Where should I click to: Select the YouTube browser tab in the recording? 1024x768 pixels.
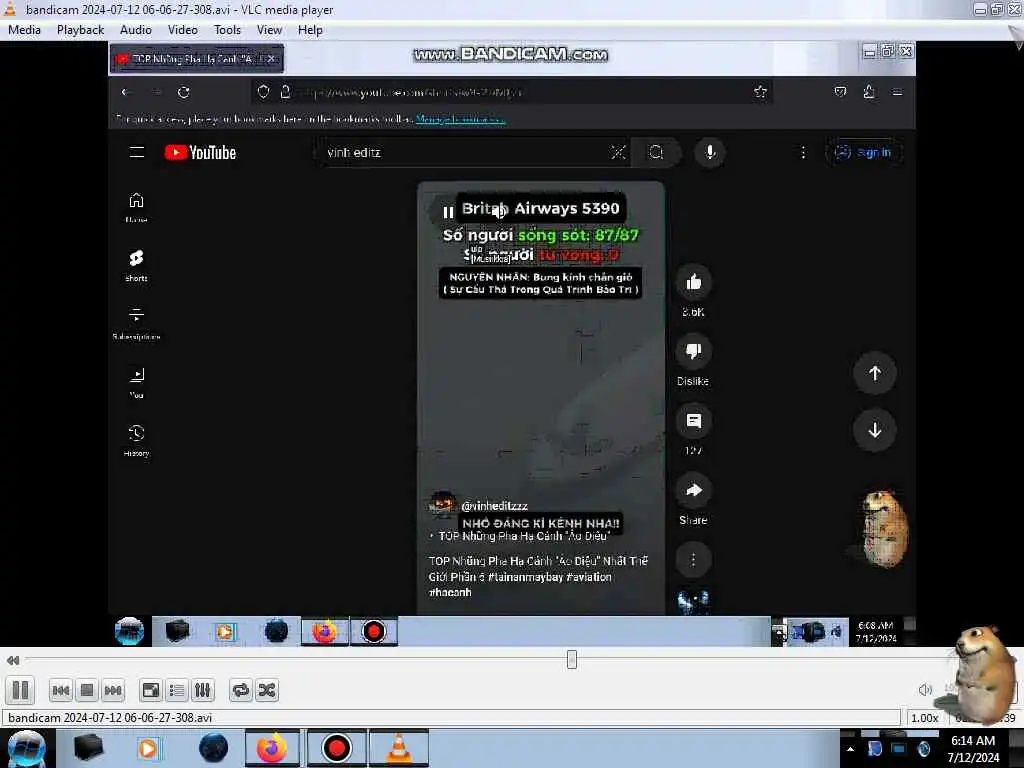(197, 59)
